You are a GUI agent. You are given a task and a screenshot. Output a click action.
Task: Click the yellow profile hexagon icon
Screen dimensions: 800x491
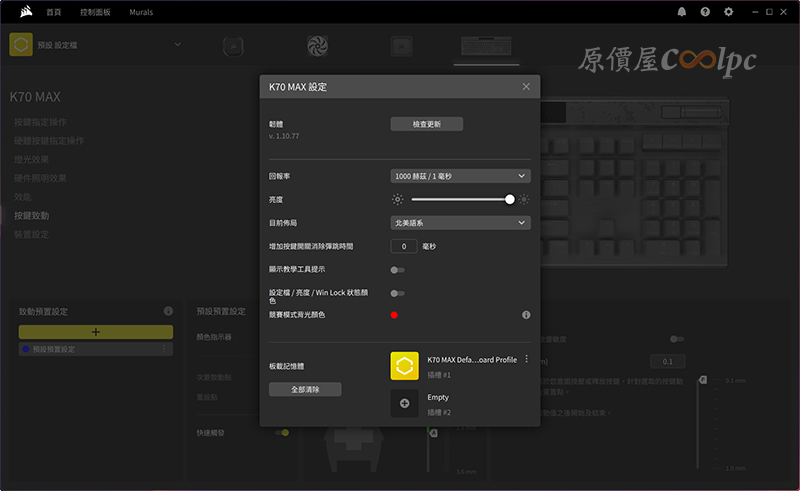point(21,44)
